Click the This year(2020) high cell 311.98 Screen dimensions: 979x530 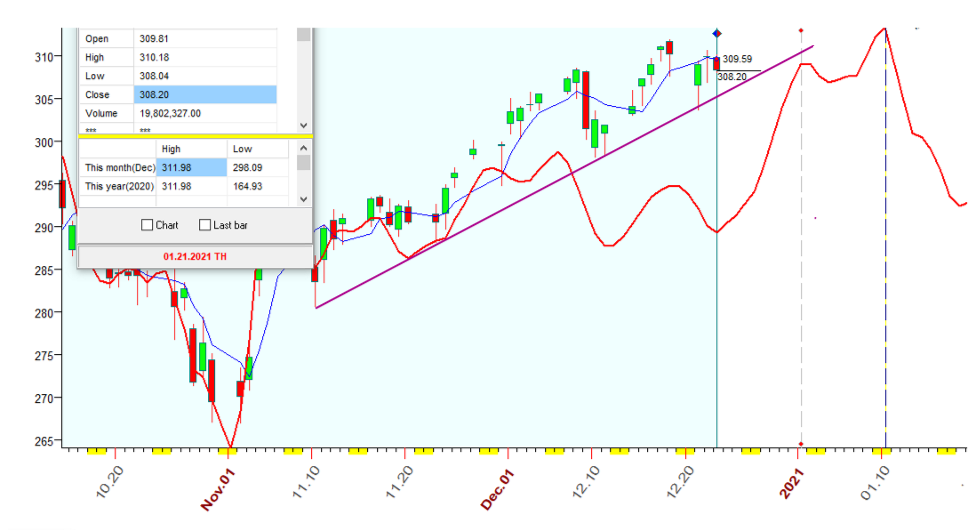click(192, 186)
